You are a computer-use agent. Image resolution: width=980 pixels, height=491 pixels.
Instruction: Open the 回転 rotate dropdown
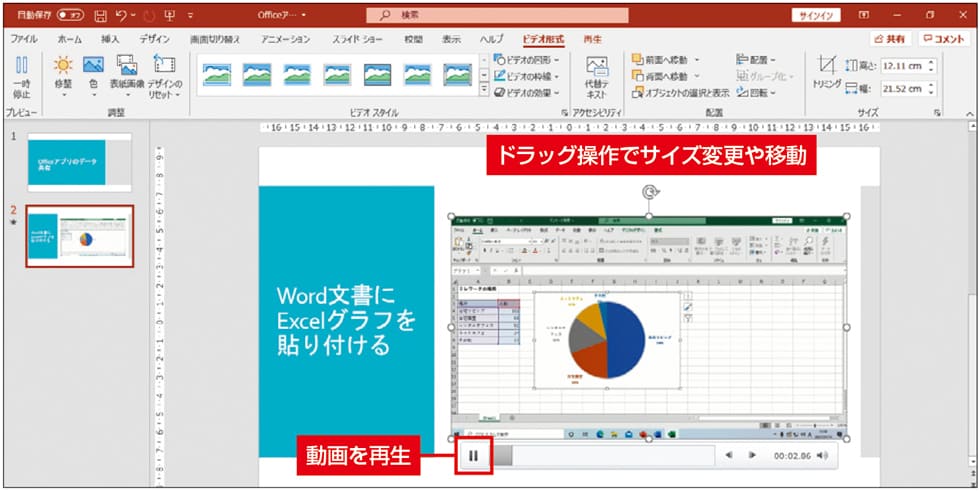(x=756, y=93)
